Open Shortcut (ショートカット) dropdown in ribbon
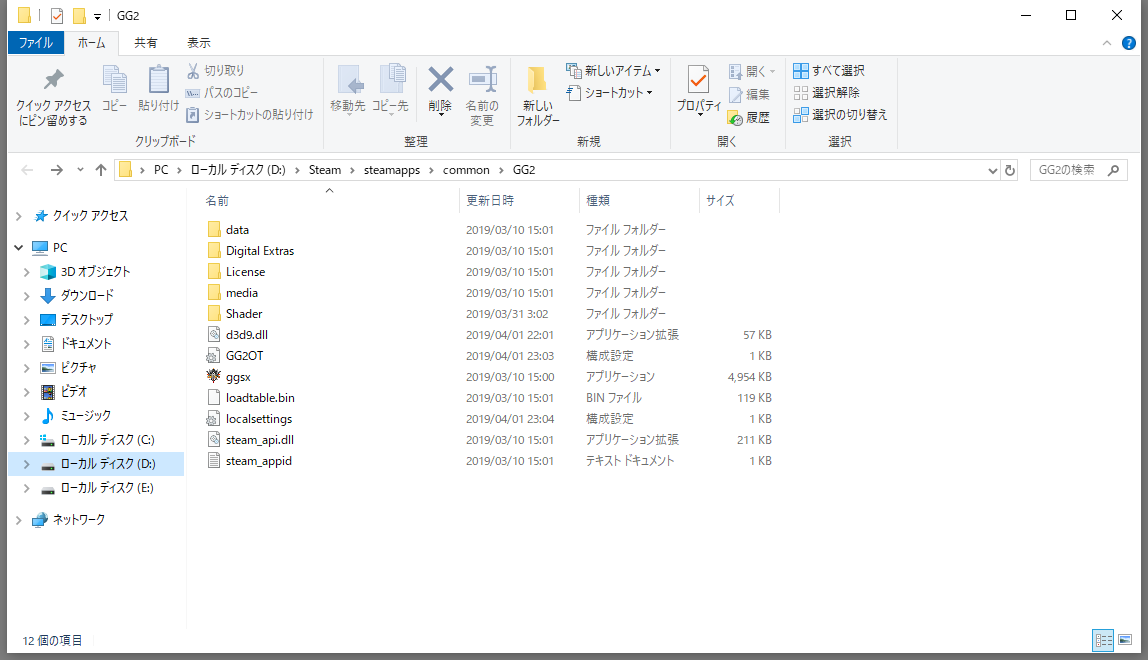Screen dimensions: 1148x660 coord(610,92)
